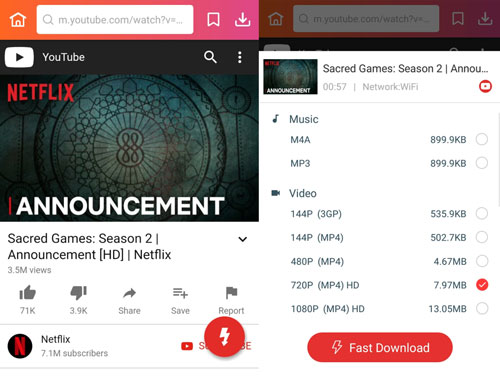Click the Music section note icon

[276, 119]
